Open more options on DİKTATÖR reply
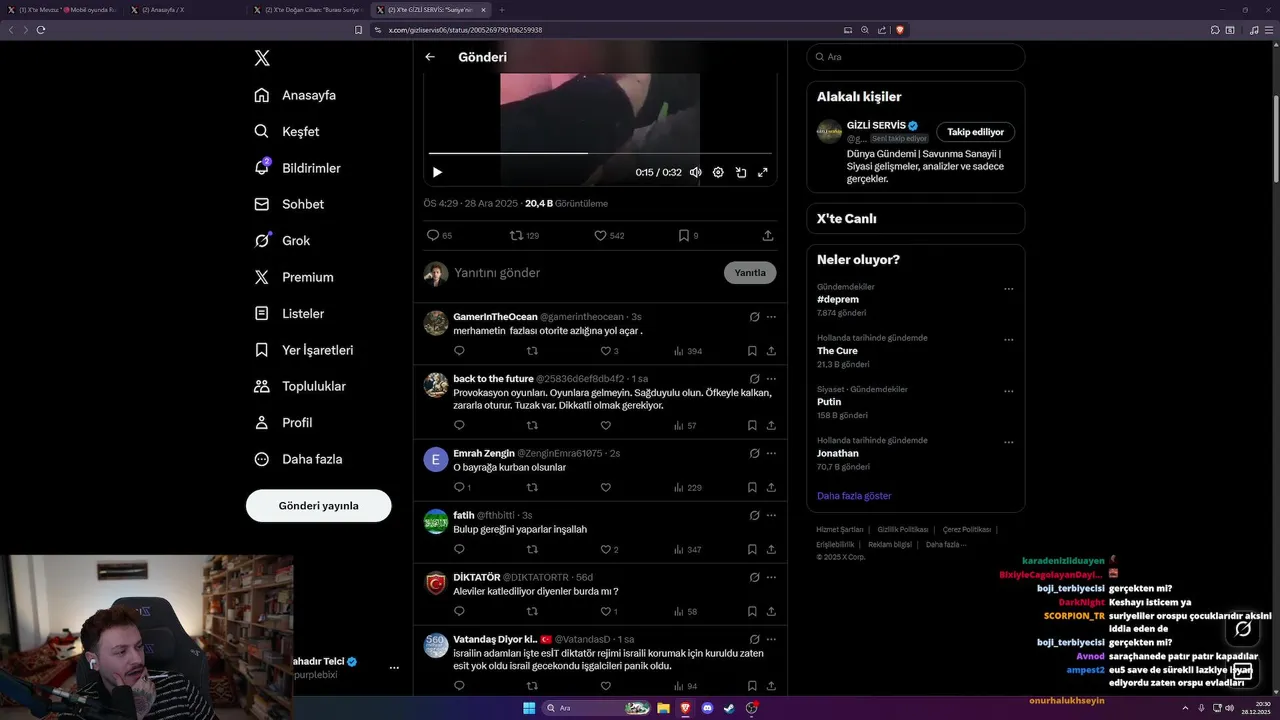This screenshot has height=720, width=1280. pyautogui.click(x=771, y=577)
